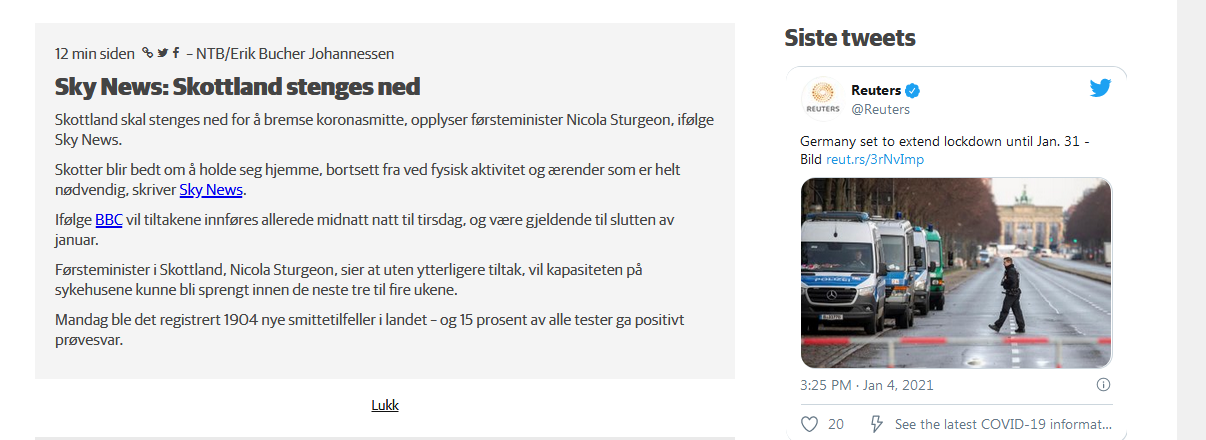Screen dimensions: 1206x440
Task: Open Twitter logo in tweet card
Action: [1100, 89]
